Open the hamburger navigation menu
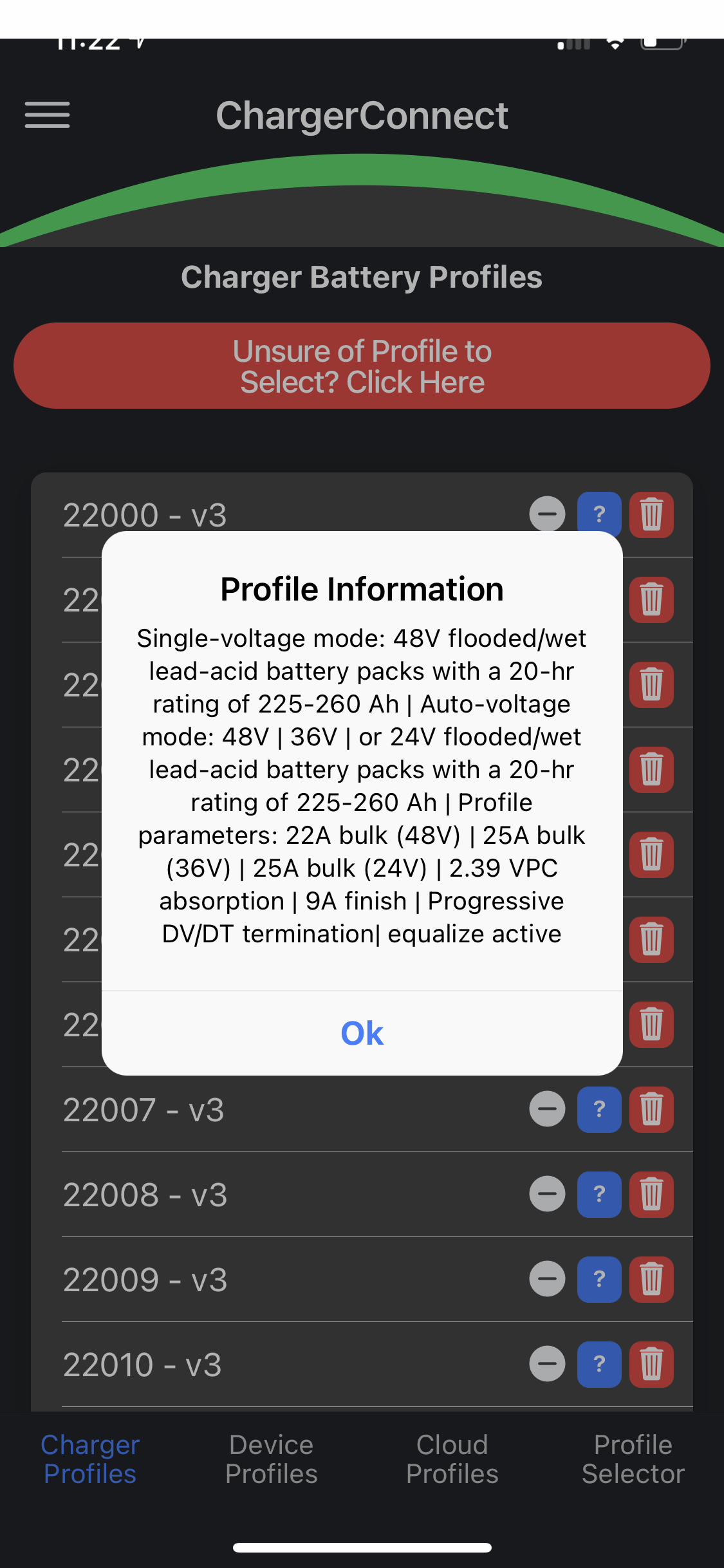This screenshot has height=1568, width=724. [47, 115]
